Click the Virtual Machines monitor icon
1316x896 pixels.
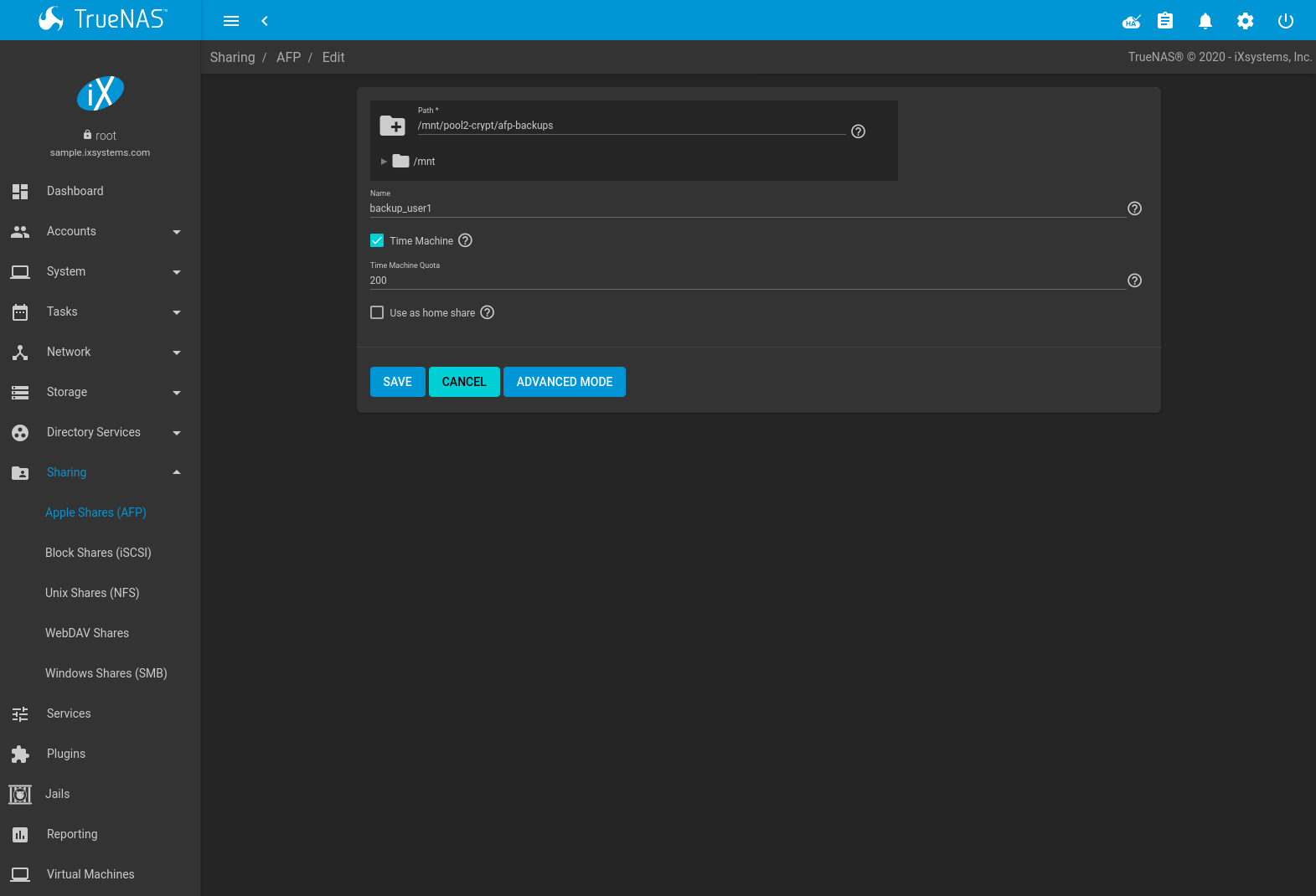(20, 874)
